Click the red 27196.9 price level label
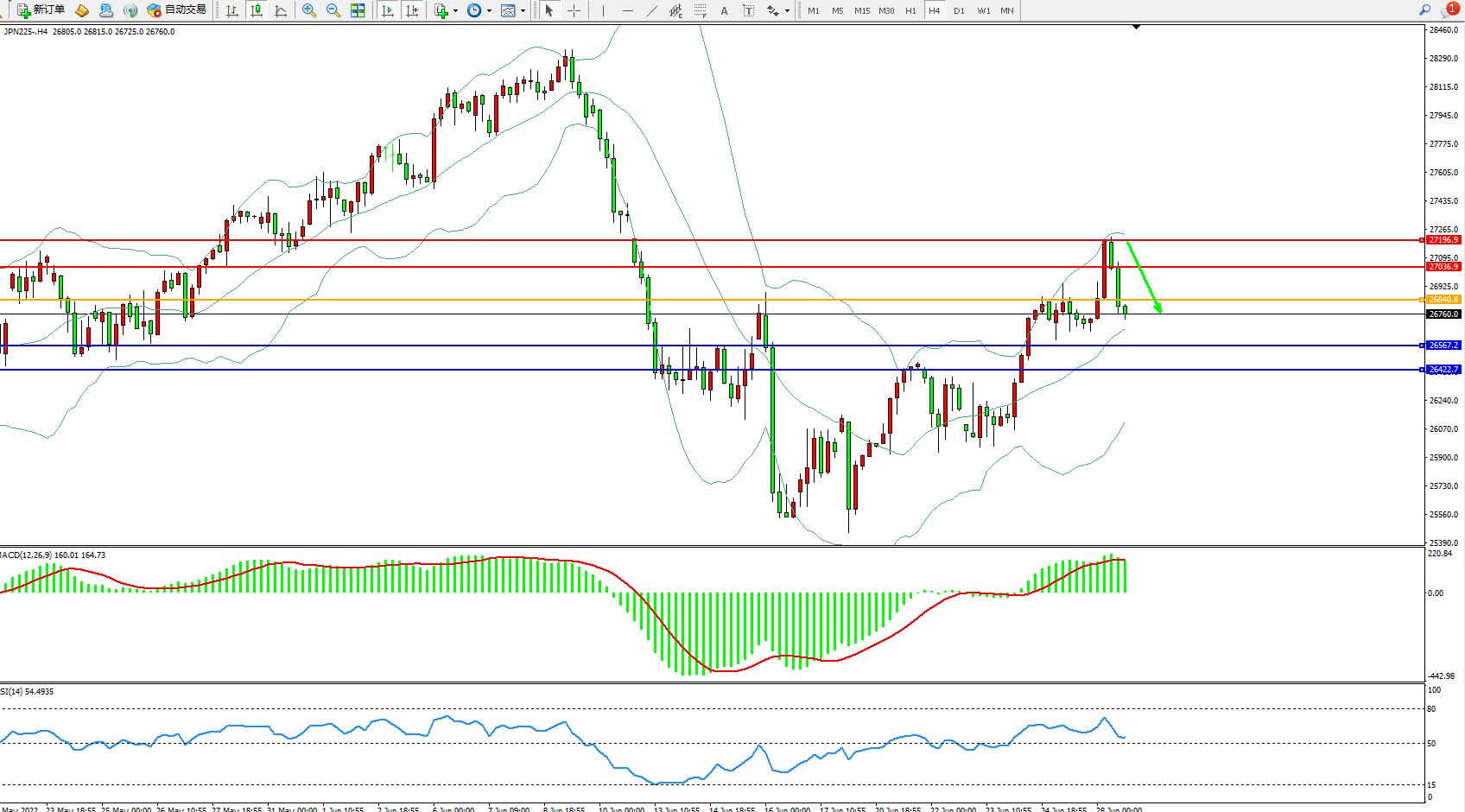This screenshot has height=812, width=1465. (1443, 240)
